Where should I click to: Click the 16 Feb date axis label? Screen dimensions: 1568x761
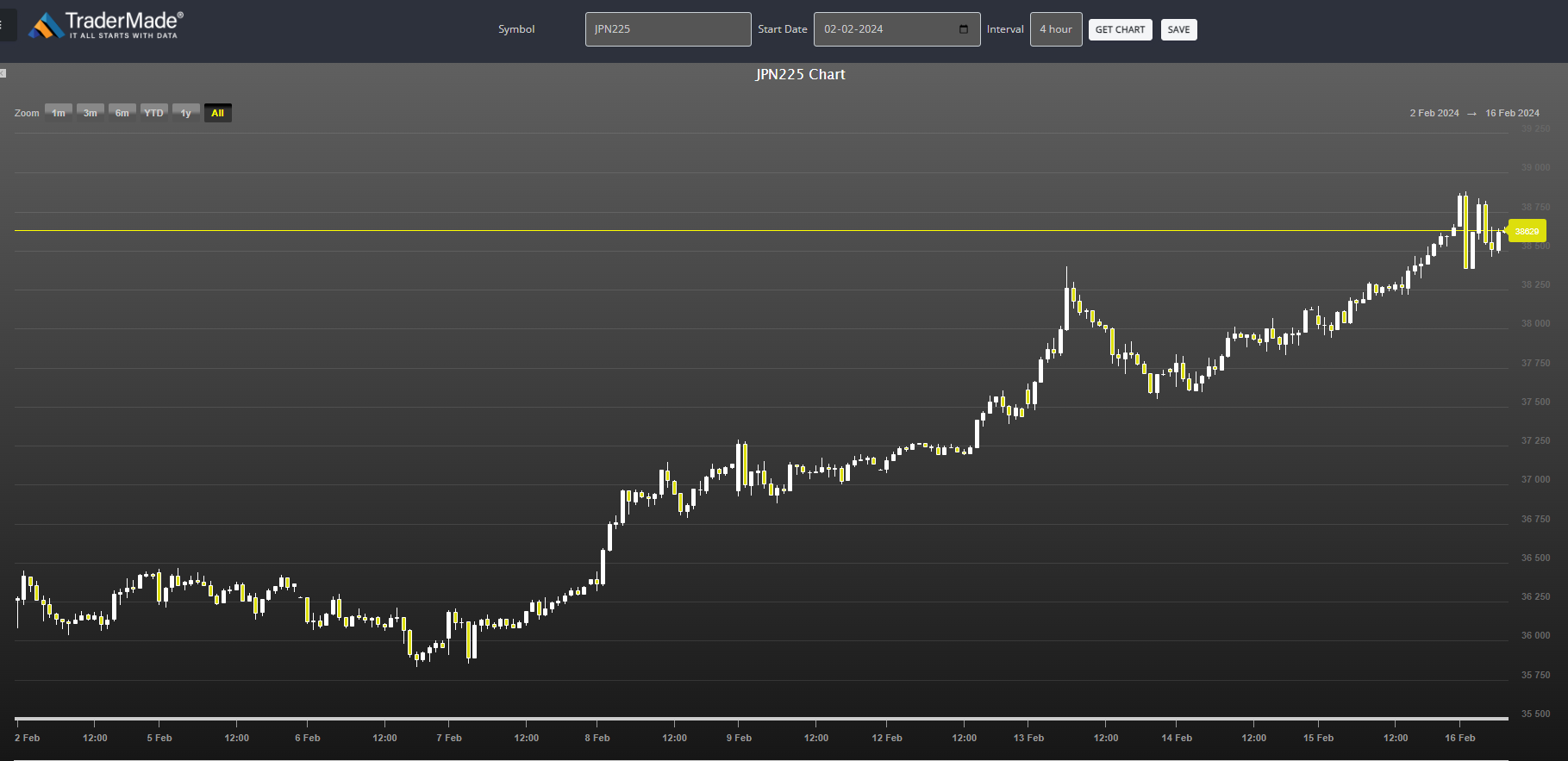tap(1459, 738)
